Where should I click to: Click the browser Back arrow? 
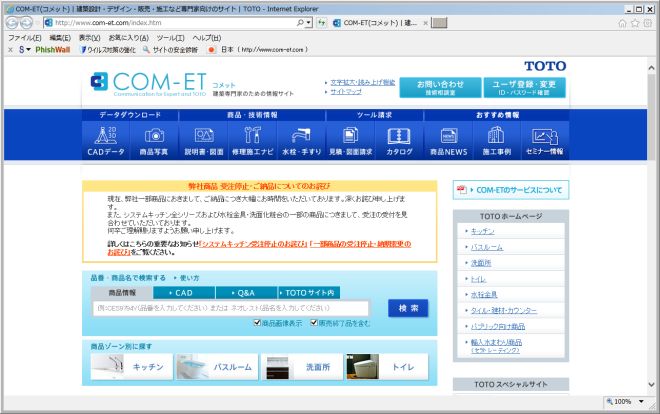tap(12, 23)
